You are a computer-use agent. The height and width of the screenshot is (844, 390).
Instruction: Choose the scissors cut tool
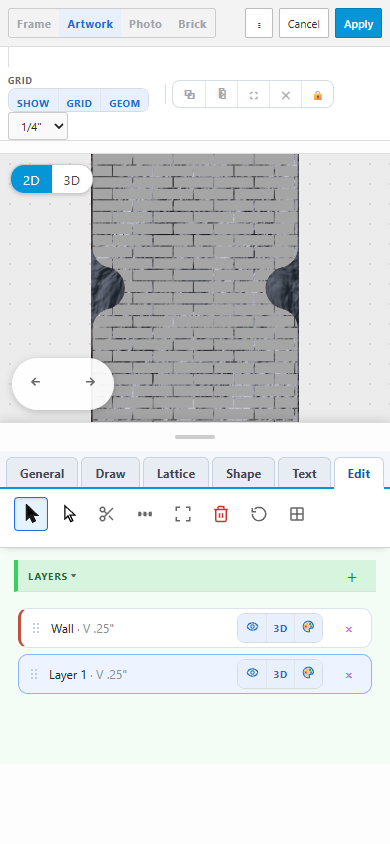(x=107, y=514)
